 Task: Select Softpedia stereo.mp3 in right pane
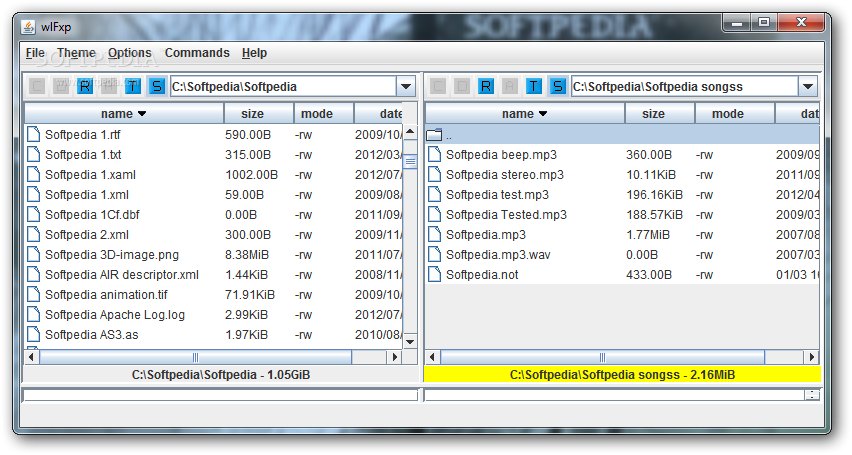point(505,174)
